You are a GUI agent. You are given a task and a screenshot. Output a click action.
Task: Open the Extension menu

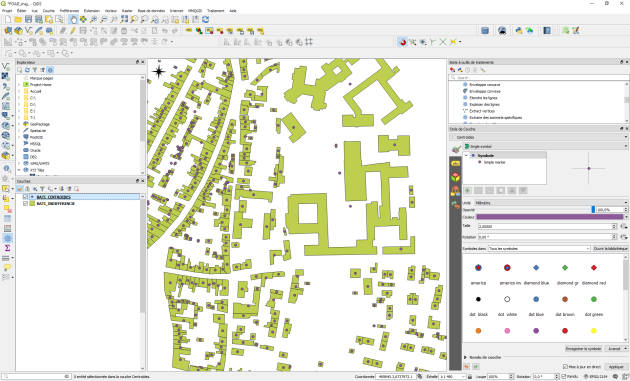92,10
